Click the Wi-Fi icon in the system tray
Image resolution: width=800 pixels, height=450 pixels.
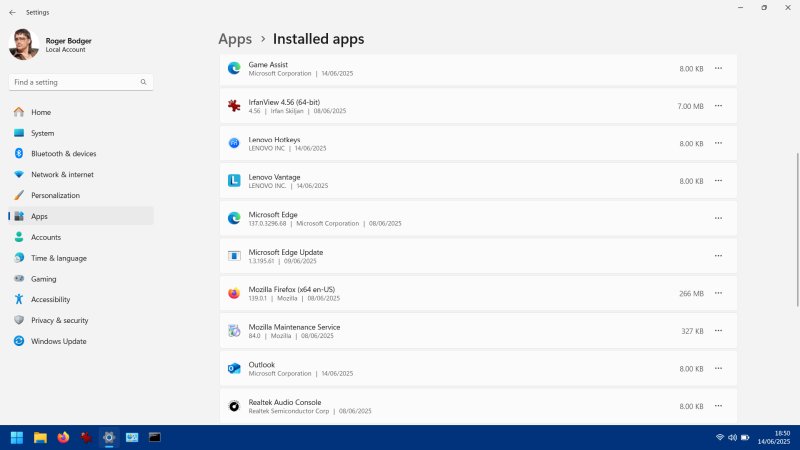(720, 437)
